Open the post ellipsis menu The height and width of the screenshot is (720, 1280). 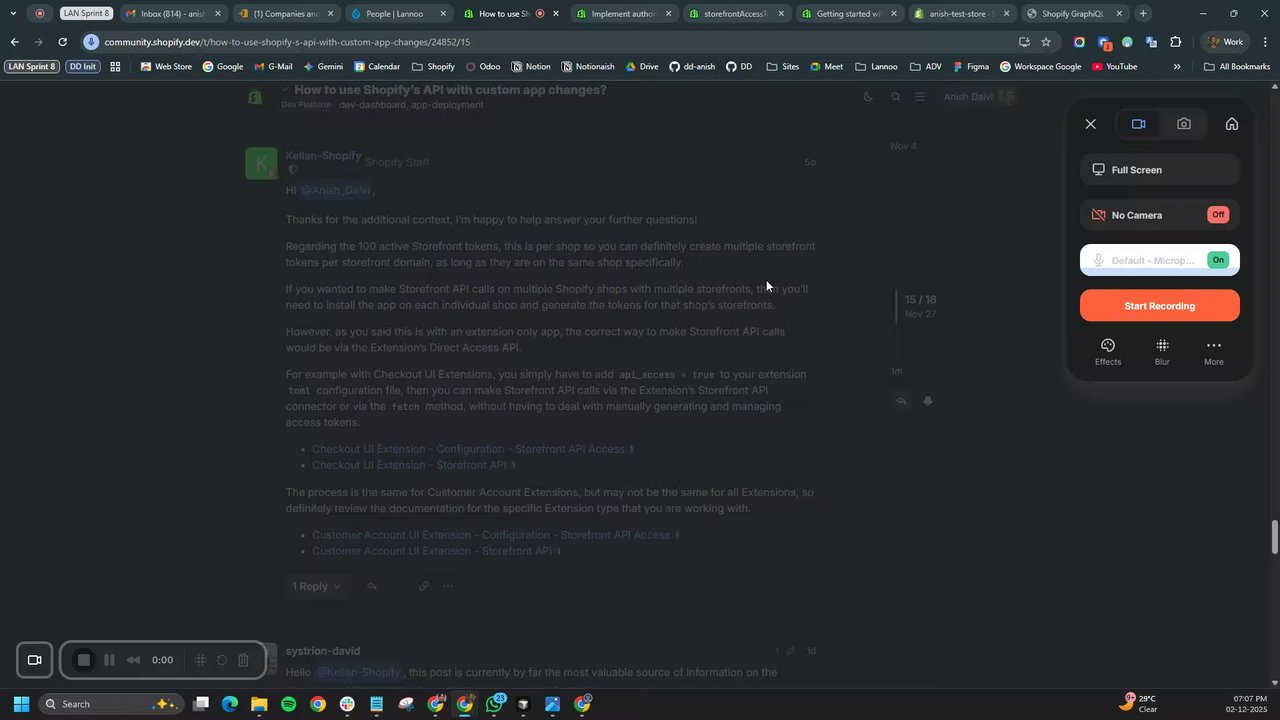coord(448,587)
